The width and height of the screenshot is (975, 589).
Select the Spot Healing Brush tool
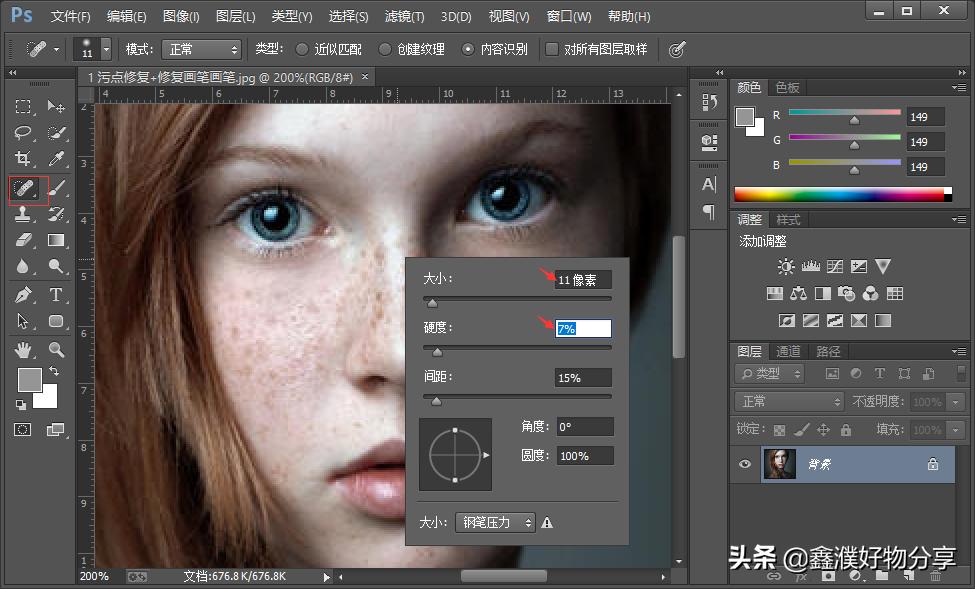click(24, 187)
